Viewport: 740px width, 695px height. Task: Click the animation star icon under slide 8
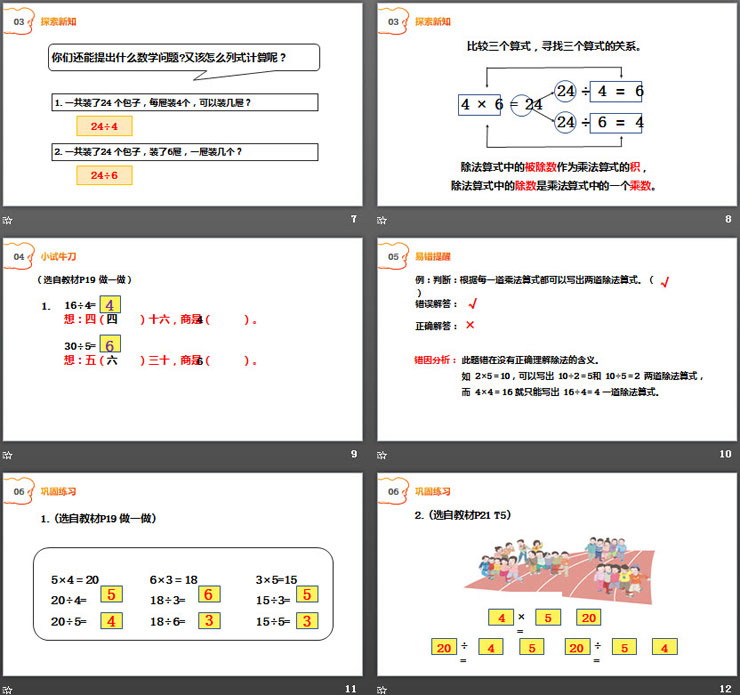[382, 220]
